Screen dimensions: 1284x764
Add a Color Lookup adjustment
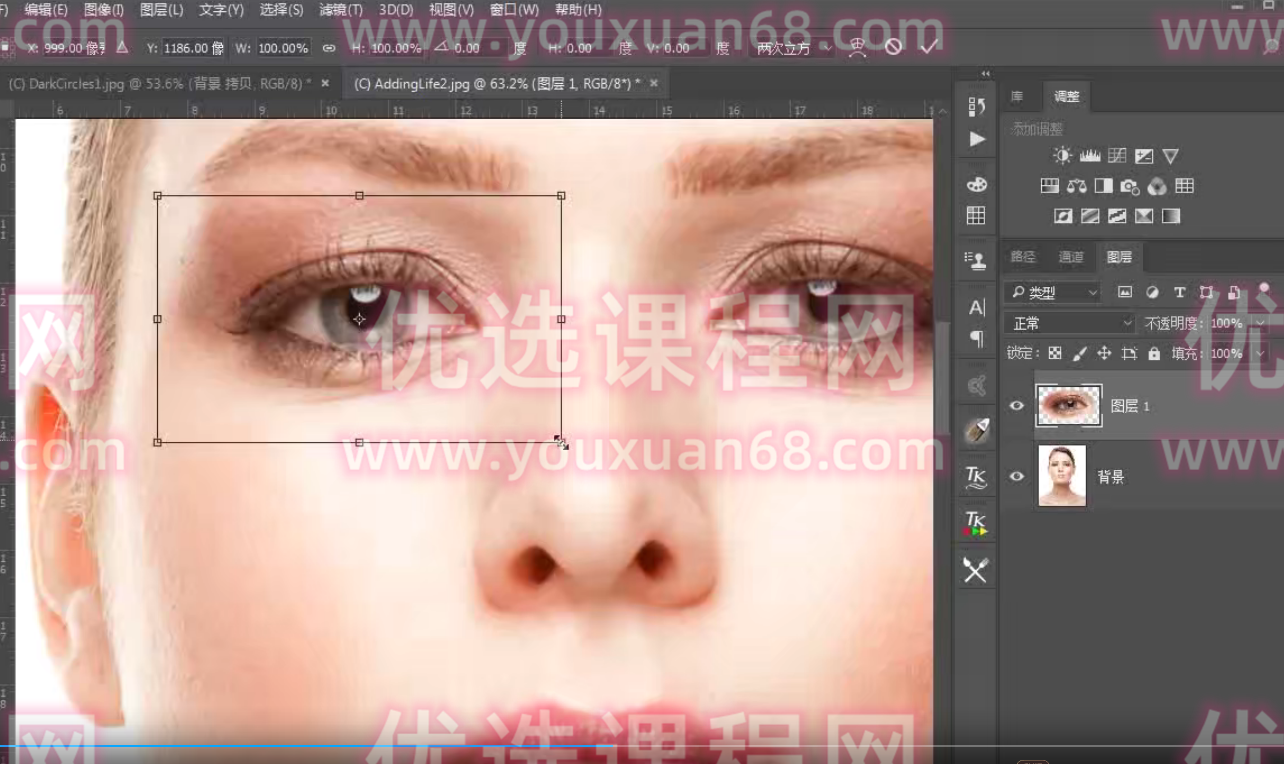1185,186
